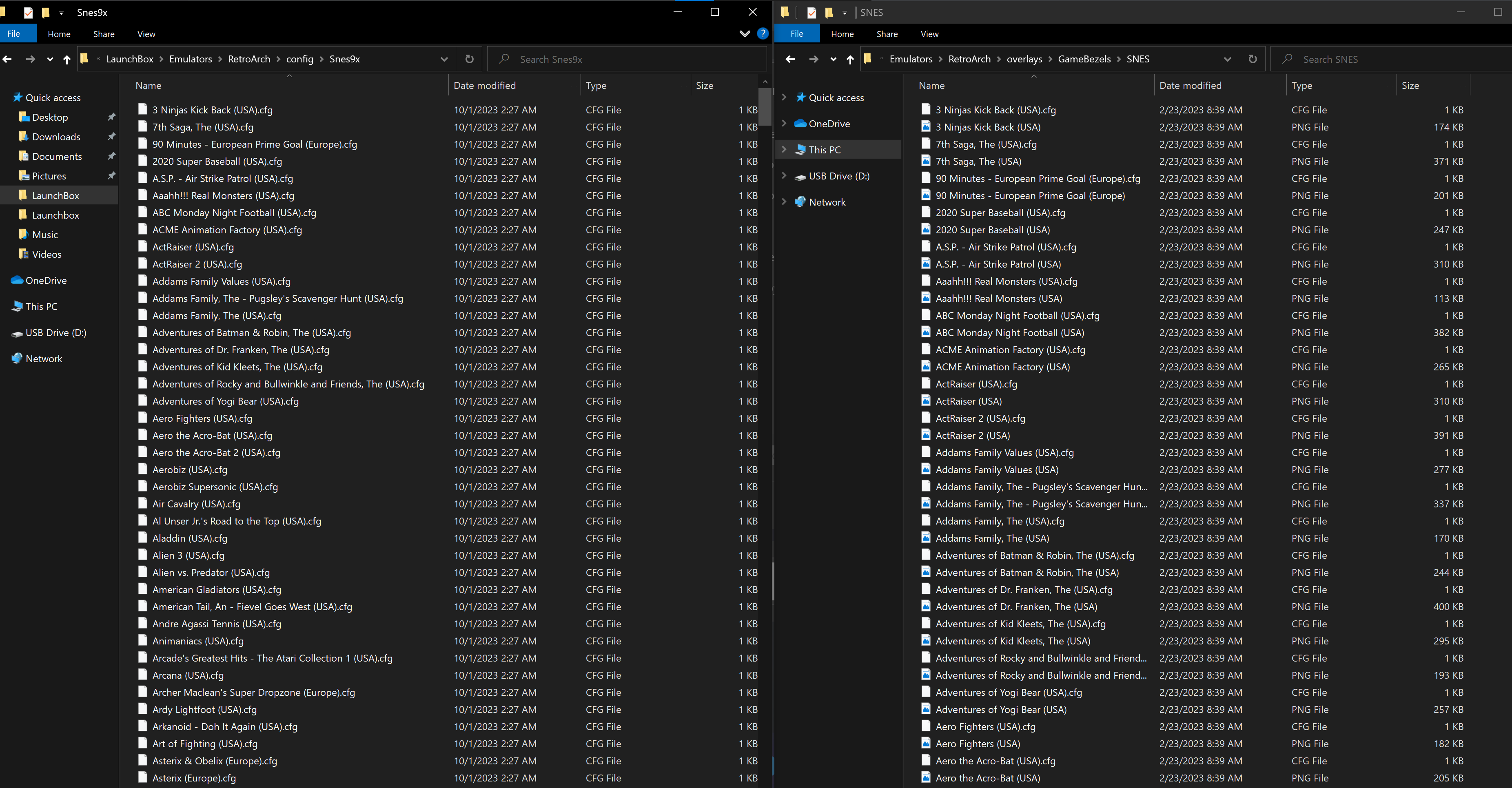Click file icon of Aladdin (USA).cfg
This screenshot has width=1512, height=788.
click(143, 538)
